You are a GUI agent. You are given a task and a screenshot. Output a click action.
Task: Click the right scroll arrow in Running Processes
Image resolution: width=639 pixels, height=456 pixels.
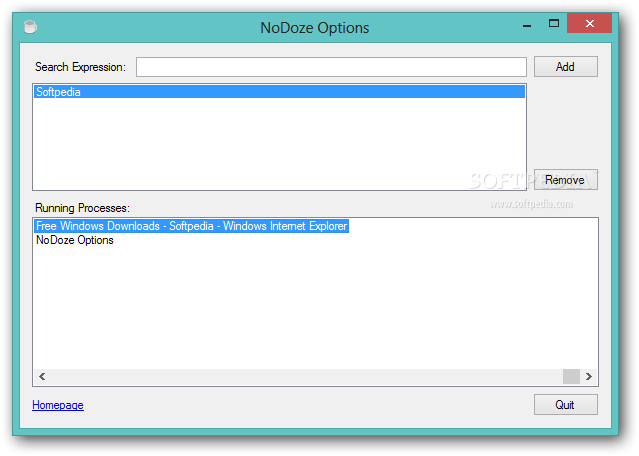pos(589,376)
